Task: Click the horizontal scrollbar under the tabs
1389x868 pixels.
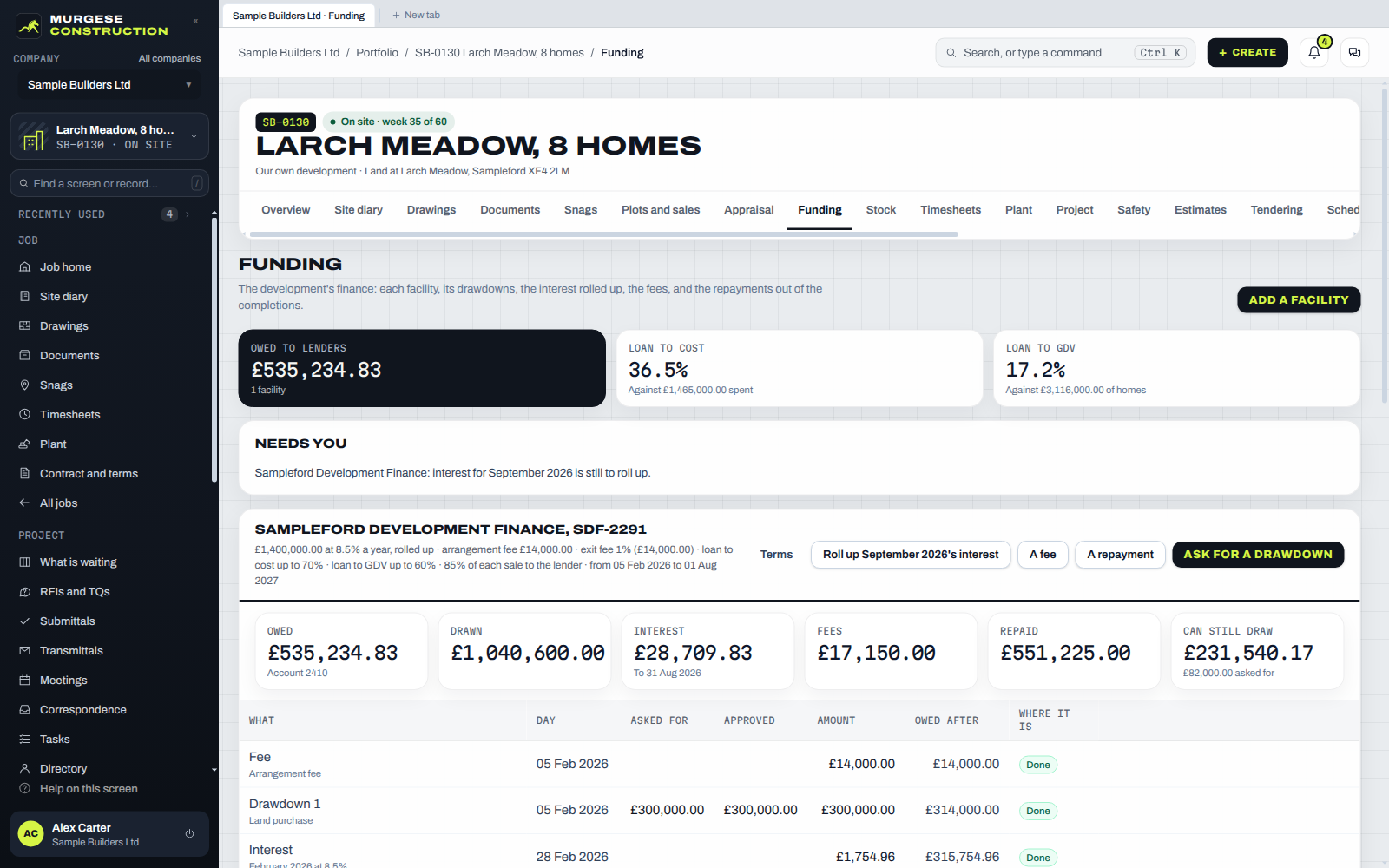Action: pyautogui.click(x=603, y=234)
